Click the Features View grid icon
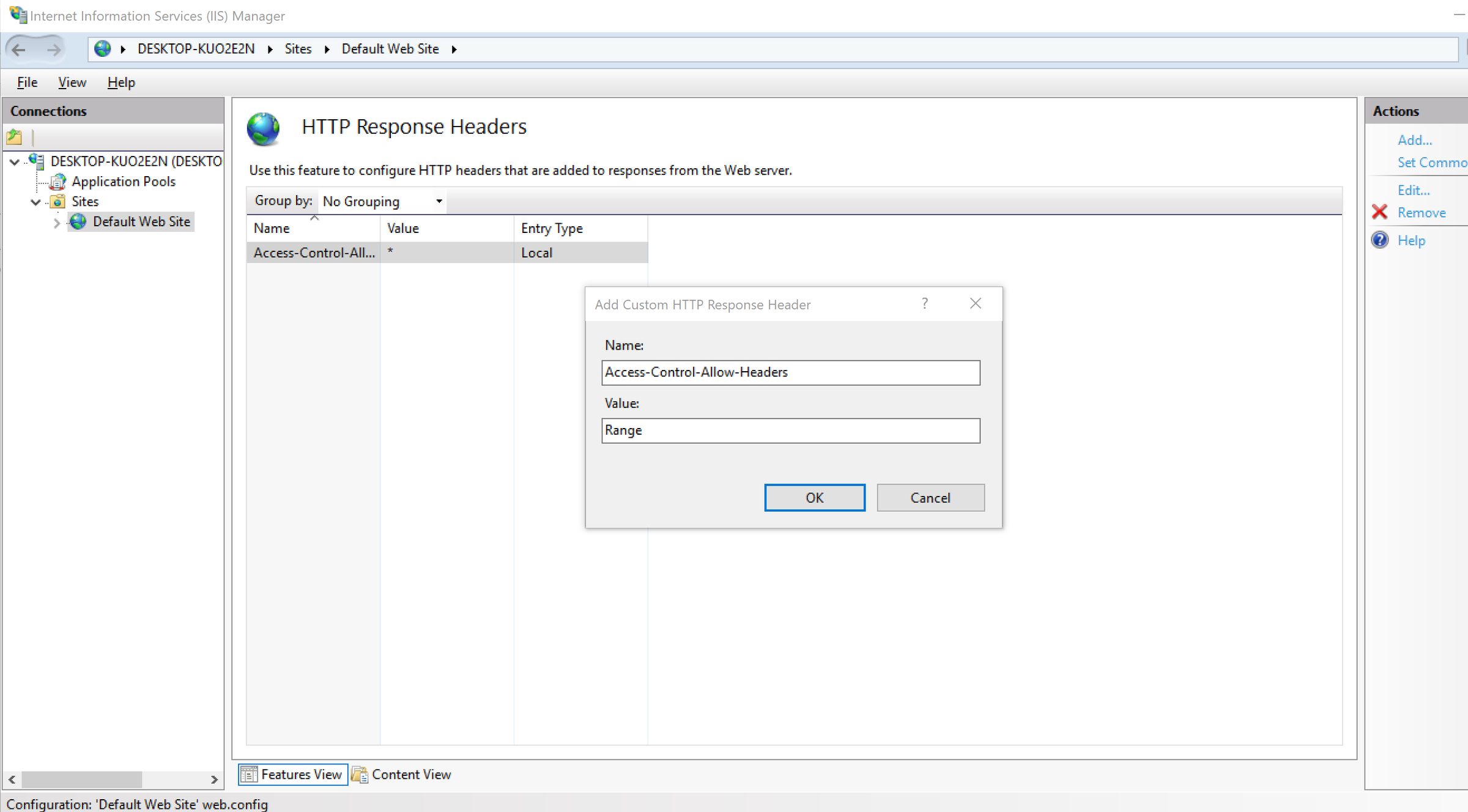 click(248, 774)
